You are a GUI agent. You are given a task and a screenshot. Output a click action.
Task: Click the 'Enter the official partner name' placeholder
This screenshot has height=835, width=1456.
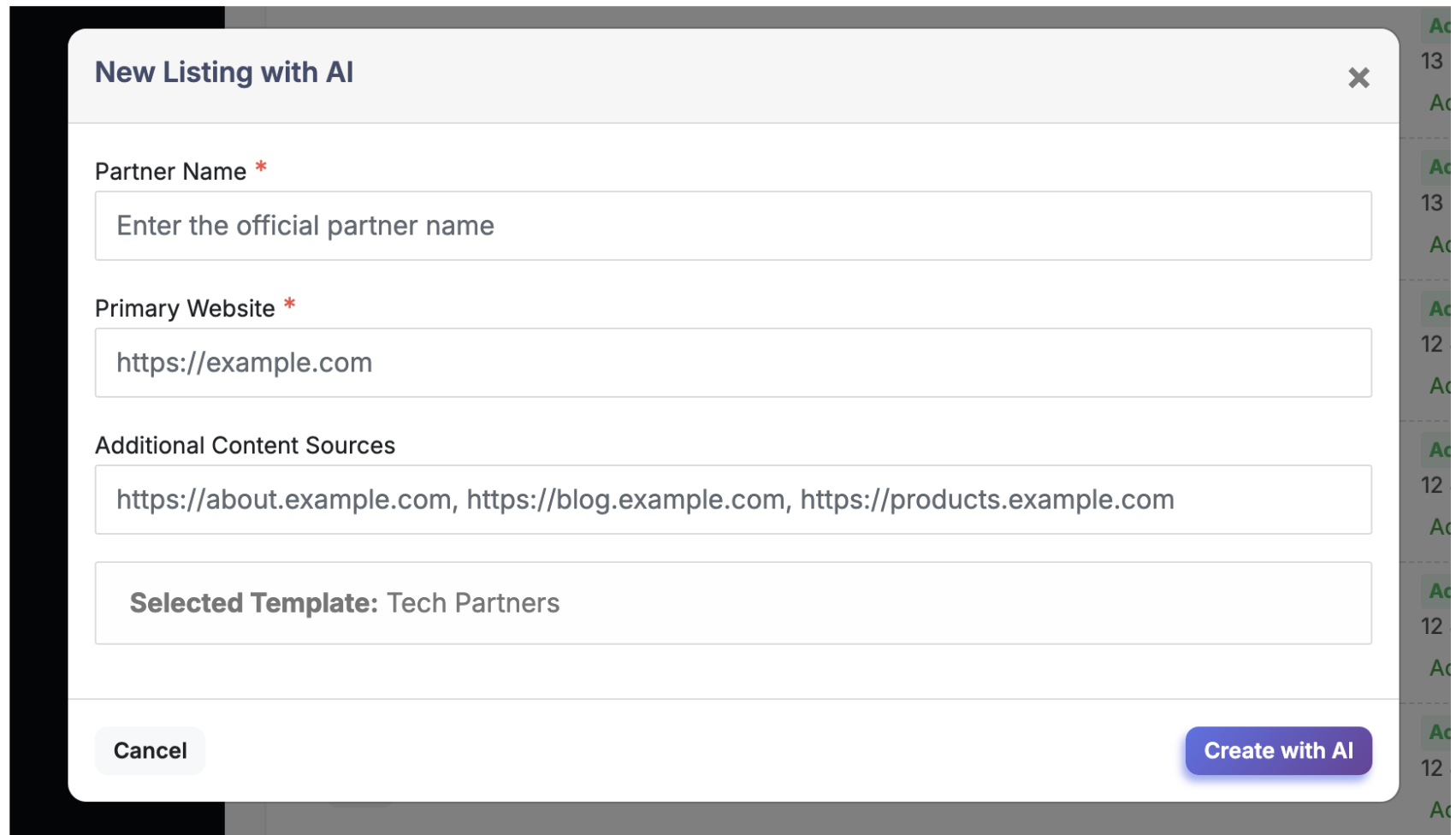pyautogui.click(x=306, y=226)
